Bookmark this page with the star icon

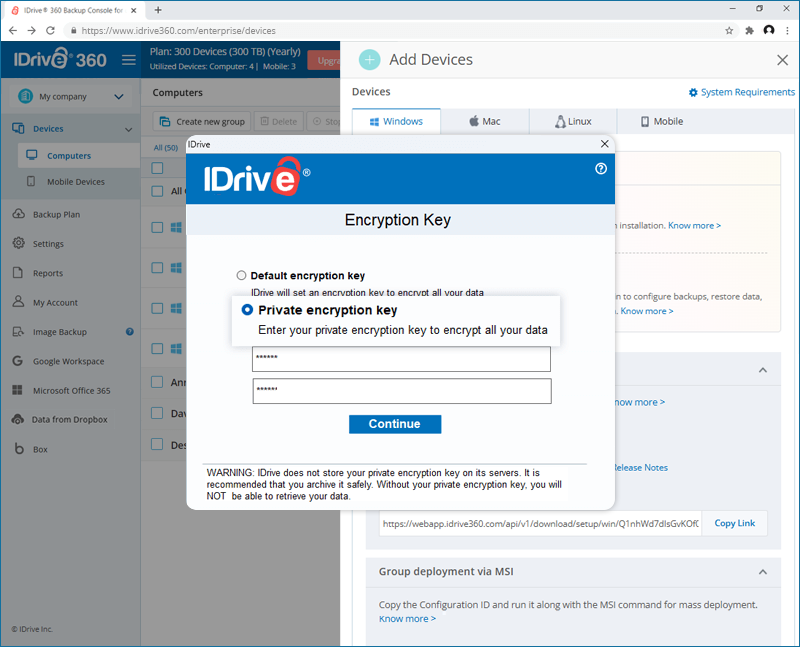point(729,31)
